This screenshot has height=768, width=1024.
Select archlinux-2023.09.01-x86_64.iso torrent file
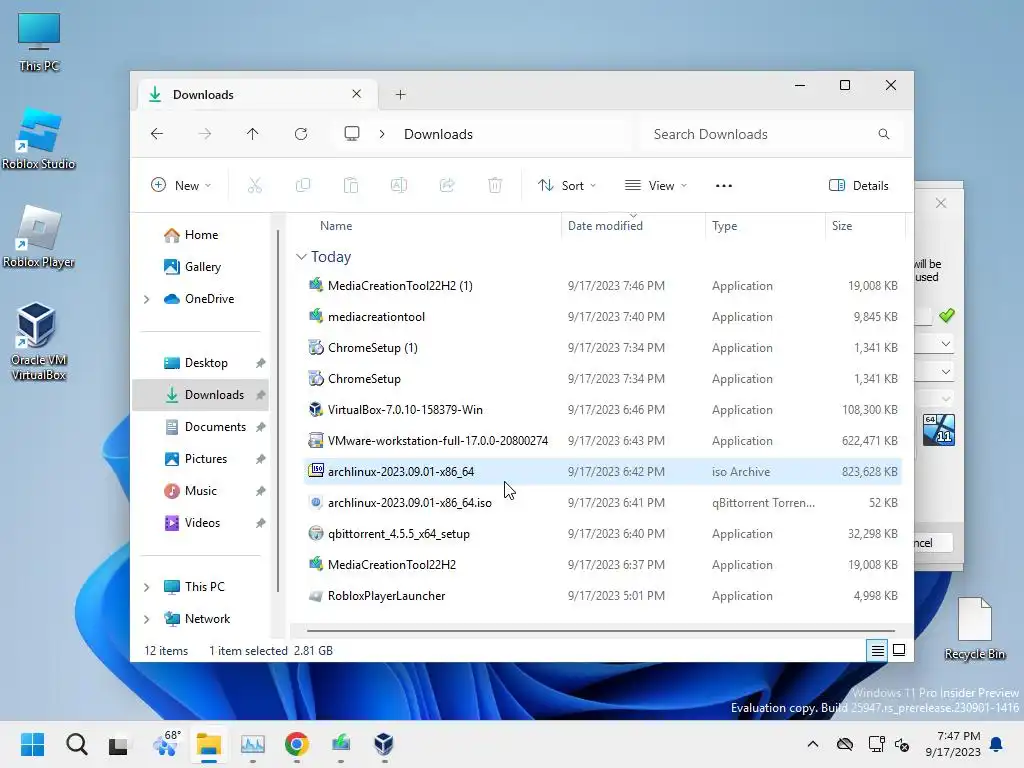(x=602, y=503)
